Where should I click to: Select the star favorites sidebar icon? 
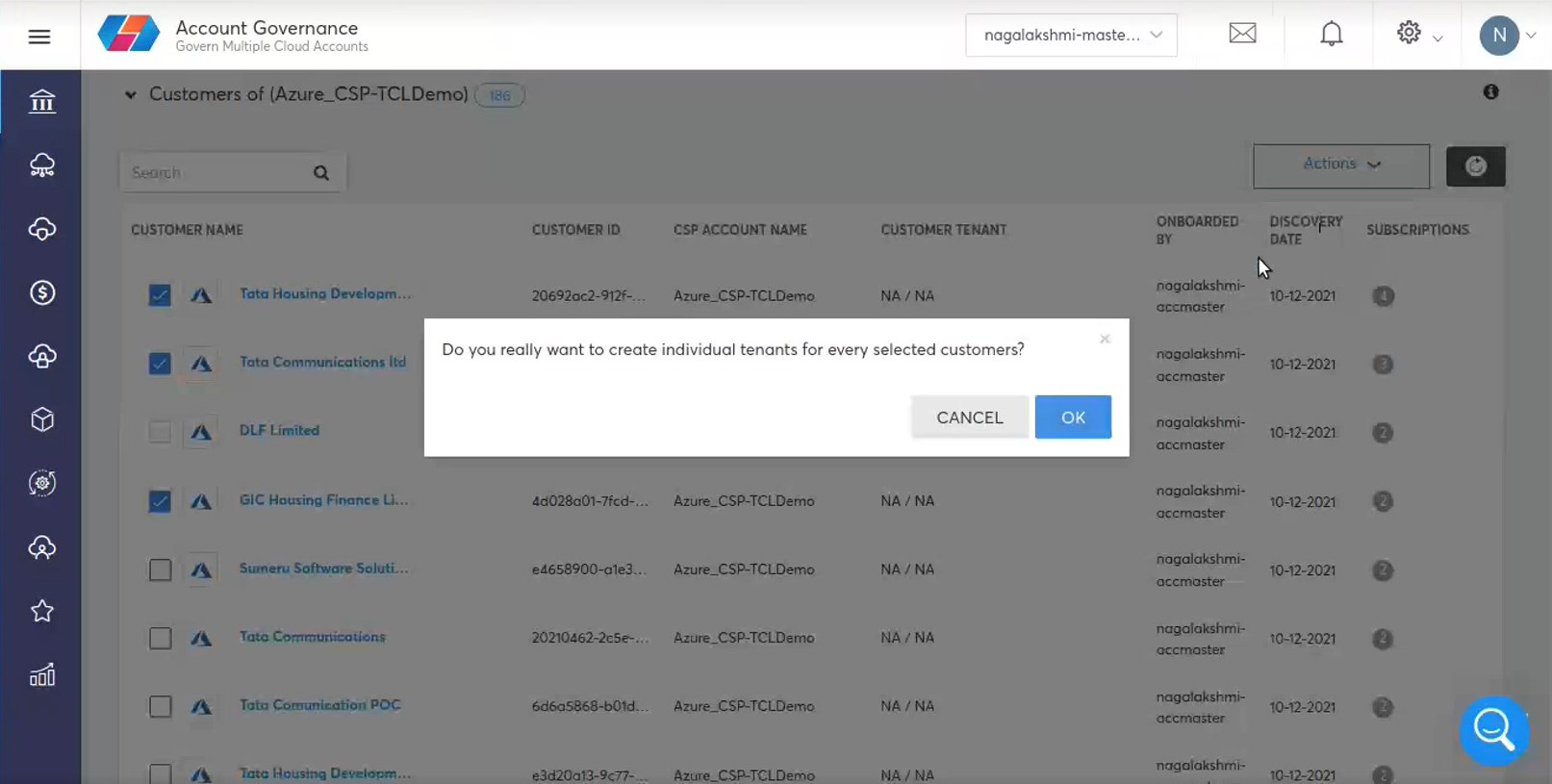(41, 611)
